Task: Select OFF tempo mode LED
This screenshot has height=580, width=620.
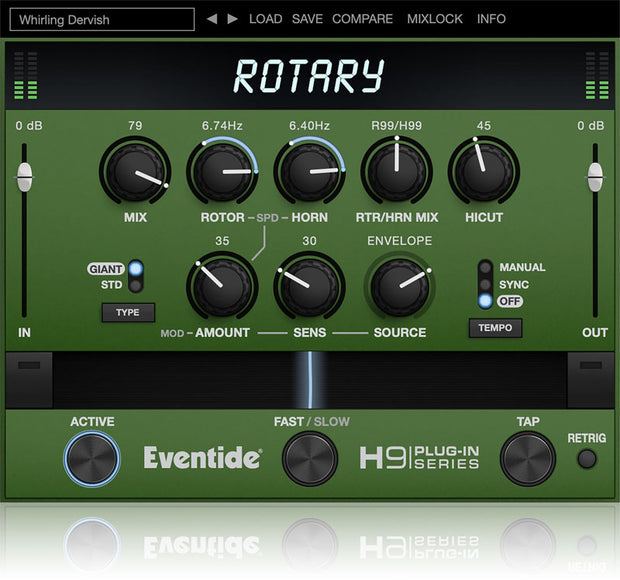Action: click(485, 301)
